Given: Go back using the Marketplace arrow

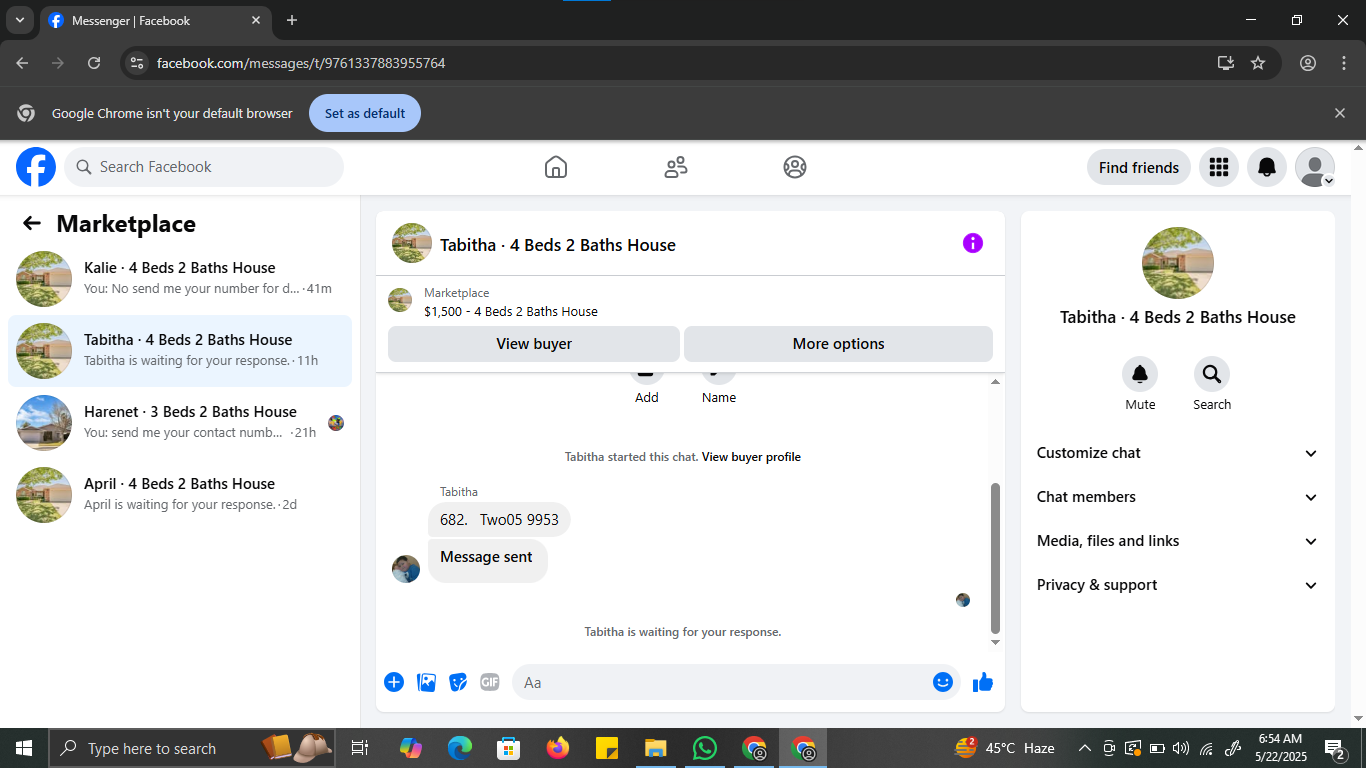Looking at the screenshot, I should point(32,224).
